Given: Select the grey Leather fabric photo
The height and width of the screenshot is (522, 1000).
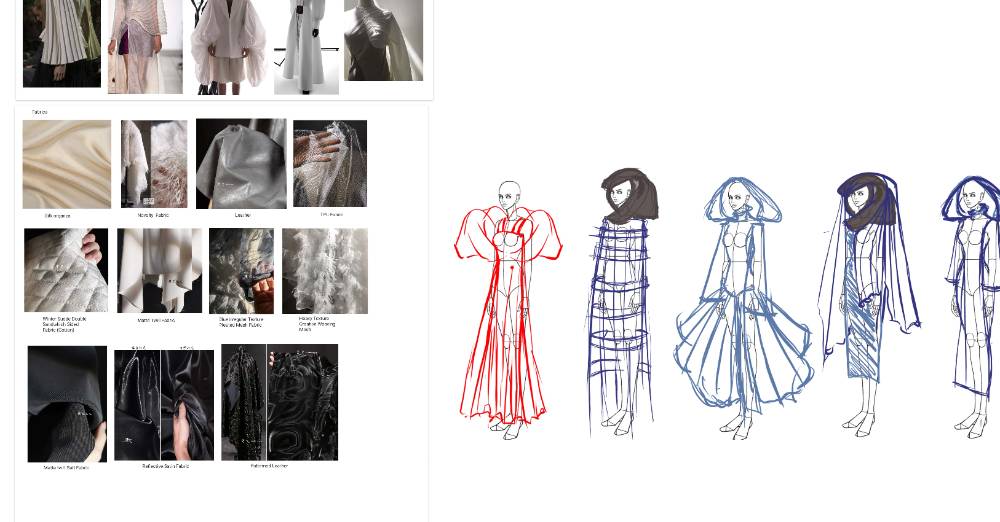Looking at the screenshot, I should tap(241, 163).
